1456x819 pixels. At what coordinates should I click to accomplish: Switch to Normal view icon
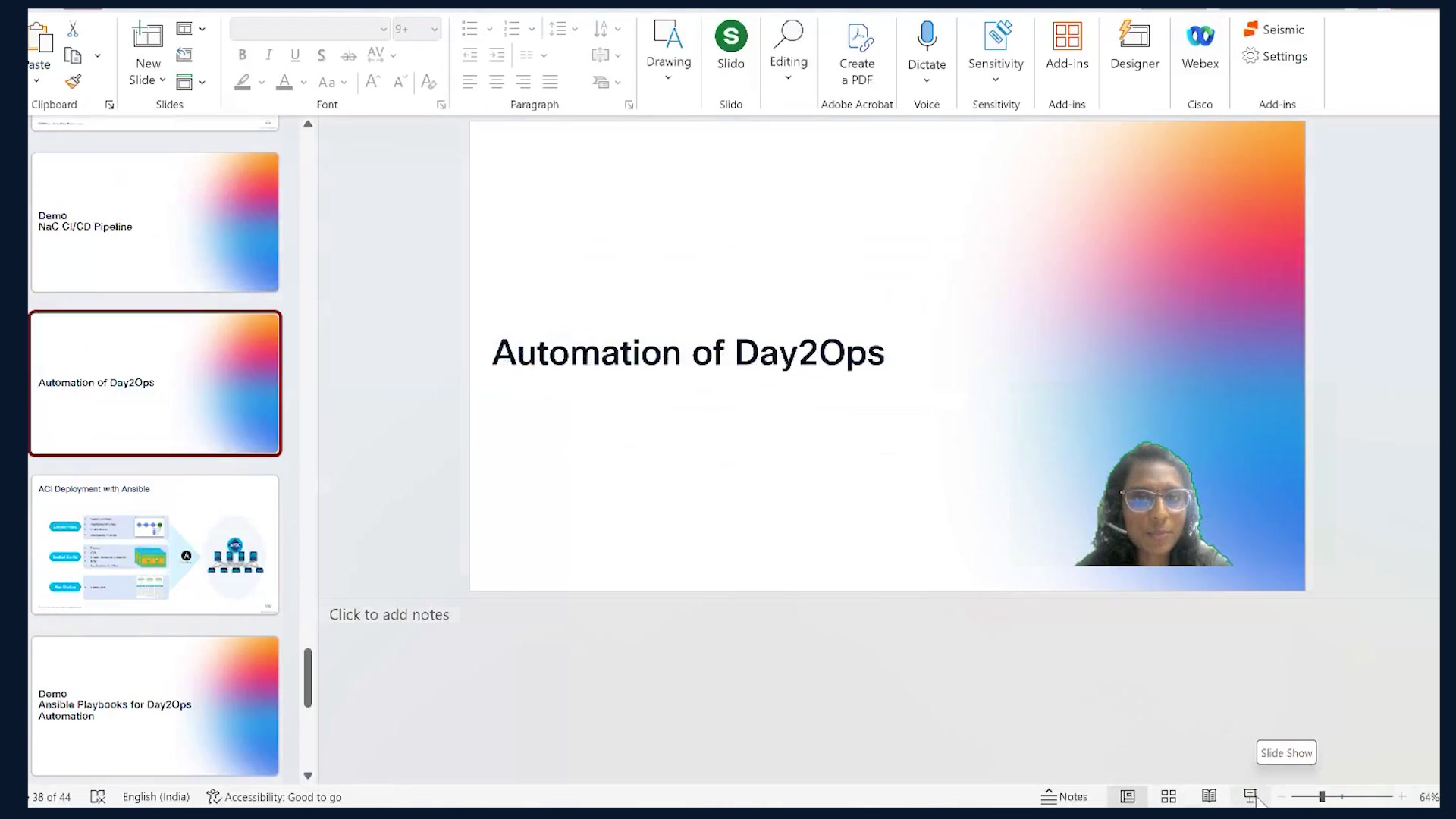tap(1128, 796)
